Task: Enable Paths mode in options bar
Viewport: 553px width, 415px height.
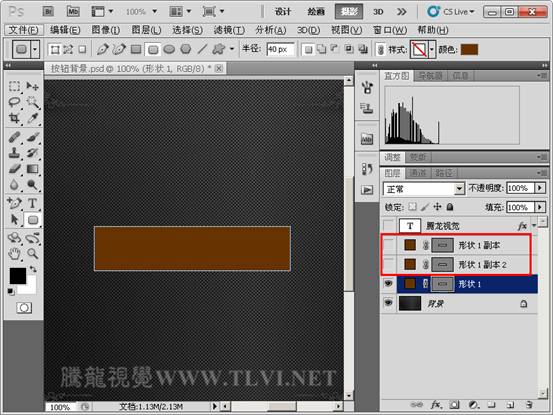Action: (x=68, y=49)
